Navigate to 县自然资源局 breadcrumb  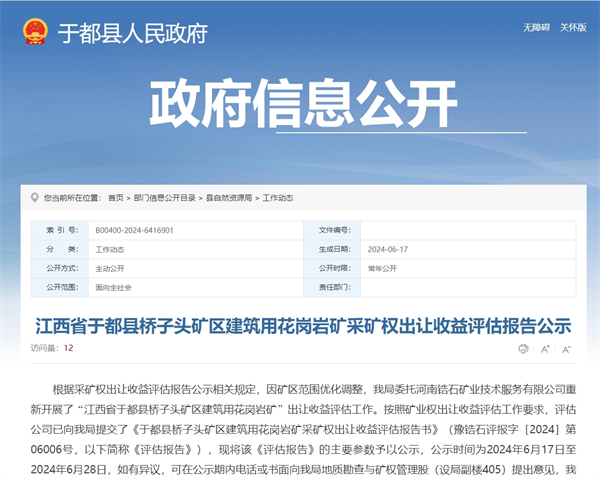click(x=229, y=198)
